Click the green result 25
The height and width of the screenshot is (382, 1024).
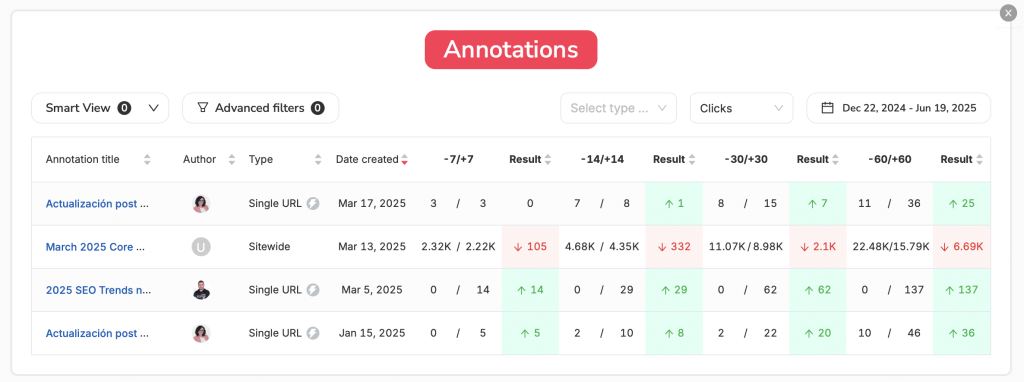[x=961, y=204]
